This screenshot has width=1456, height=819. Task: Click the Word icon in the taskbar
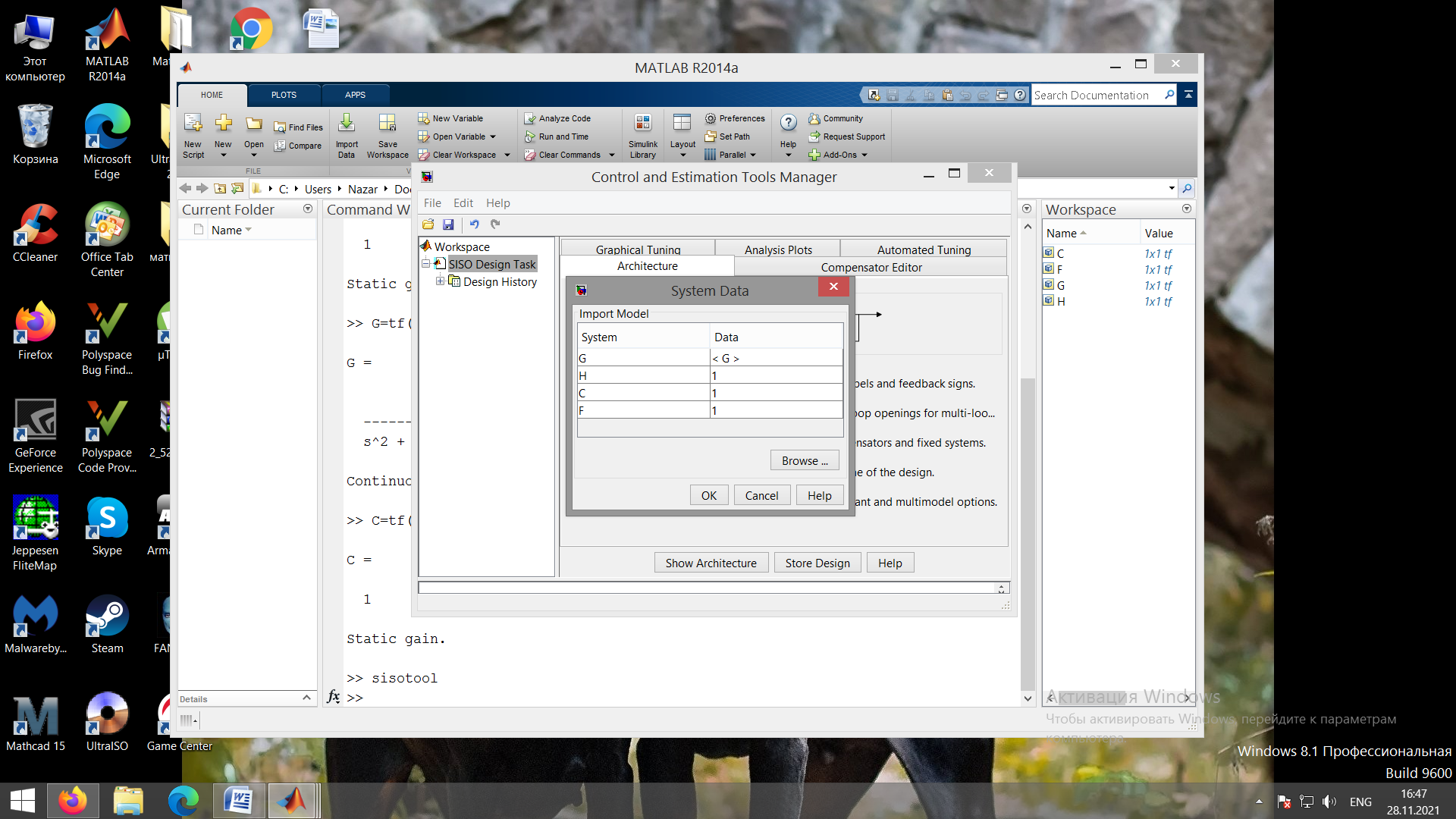coord(238,801)
